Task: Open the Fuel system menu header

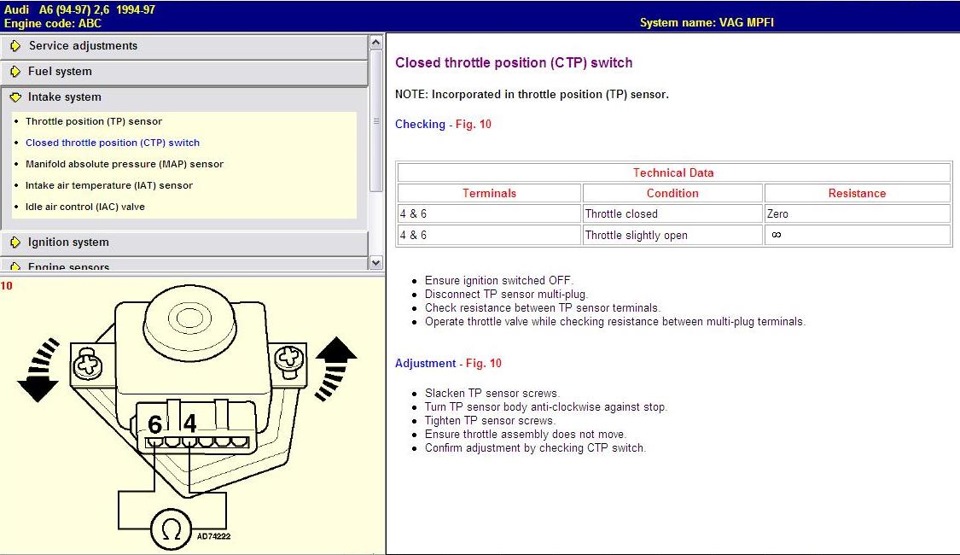Action: coord(184,72)
